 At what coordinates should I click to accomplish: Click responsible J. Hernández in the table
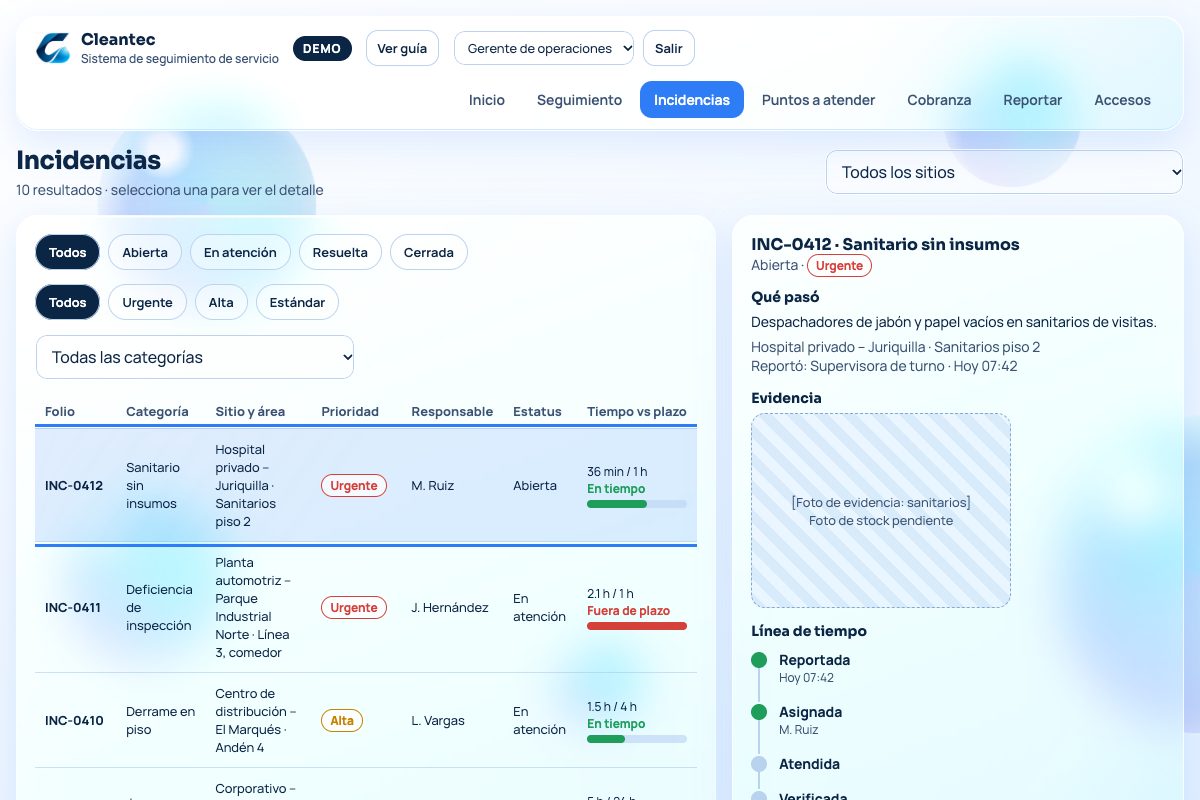450,607
